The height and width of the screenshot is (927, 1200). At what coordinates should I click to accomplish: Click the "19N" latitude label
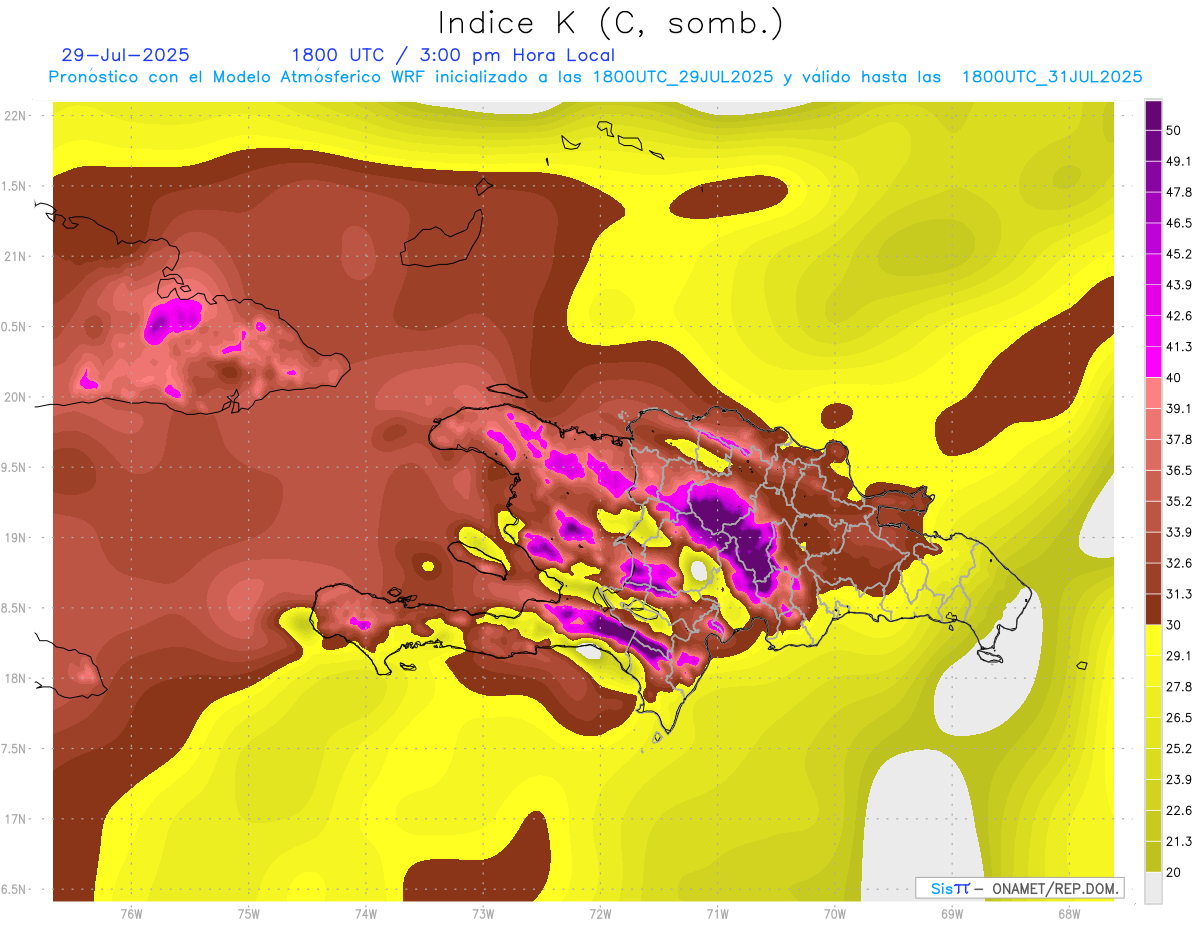pyautogui.click(x=15, y=538)
